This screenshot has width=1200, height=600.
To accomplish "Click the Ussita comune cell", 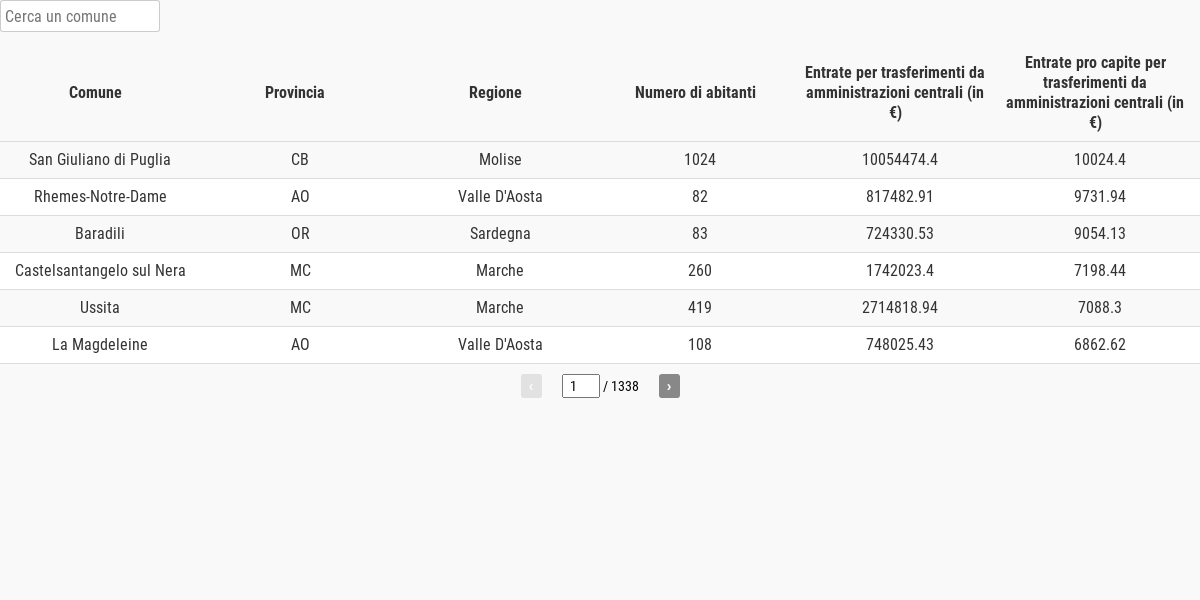I will tap(100, 308).
